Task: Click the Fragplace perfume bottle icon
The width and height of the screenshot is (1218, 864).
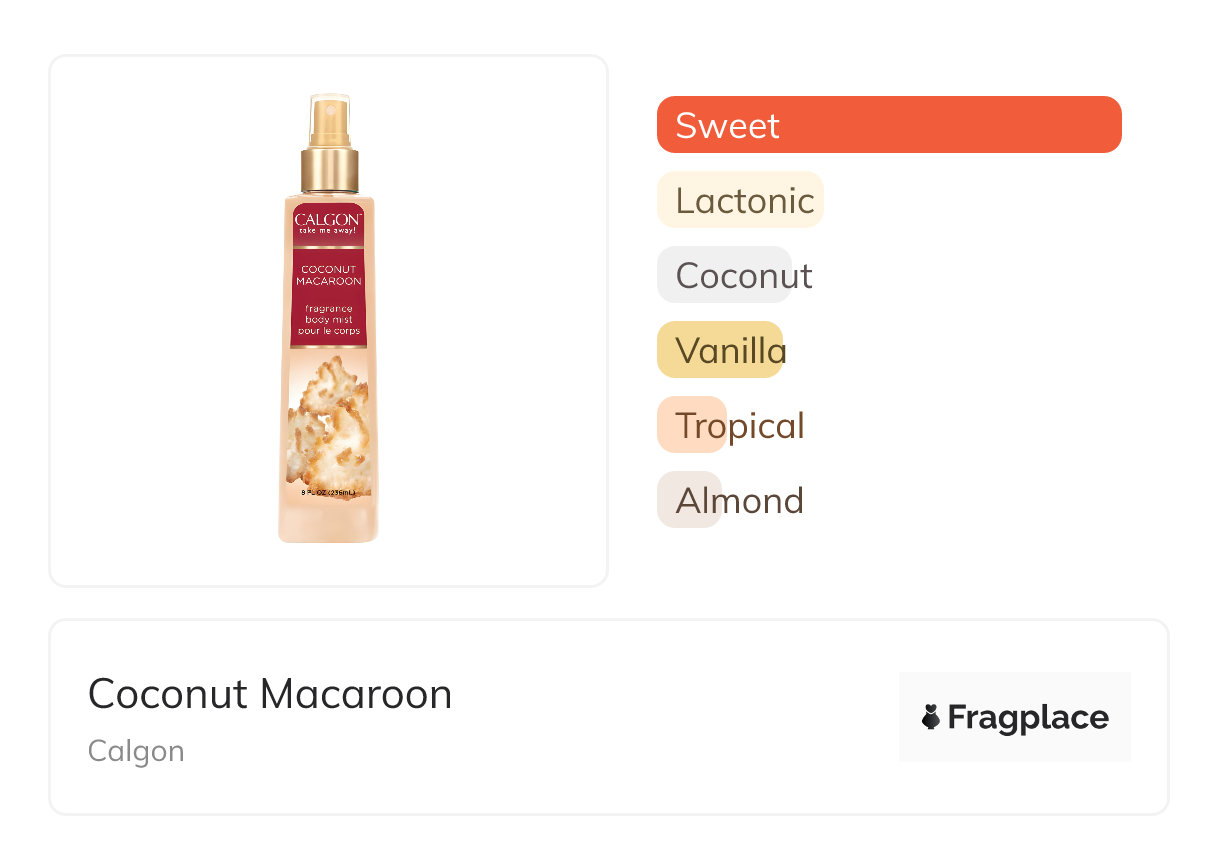Action: [x=931, y=717]
